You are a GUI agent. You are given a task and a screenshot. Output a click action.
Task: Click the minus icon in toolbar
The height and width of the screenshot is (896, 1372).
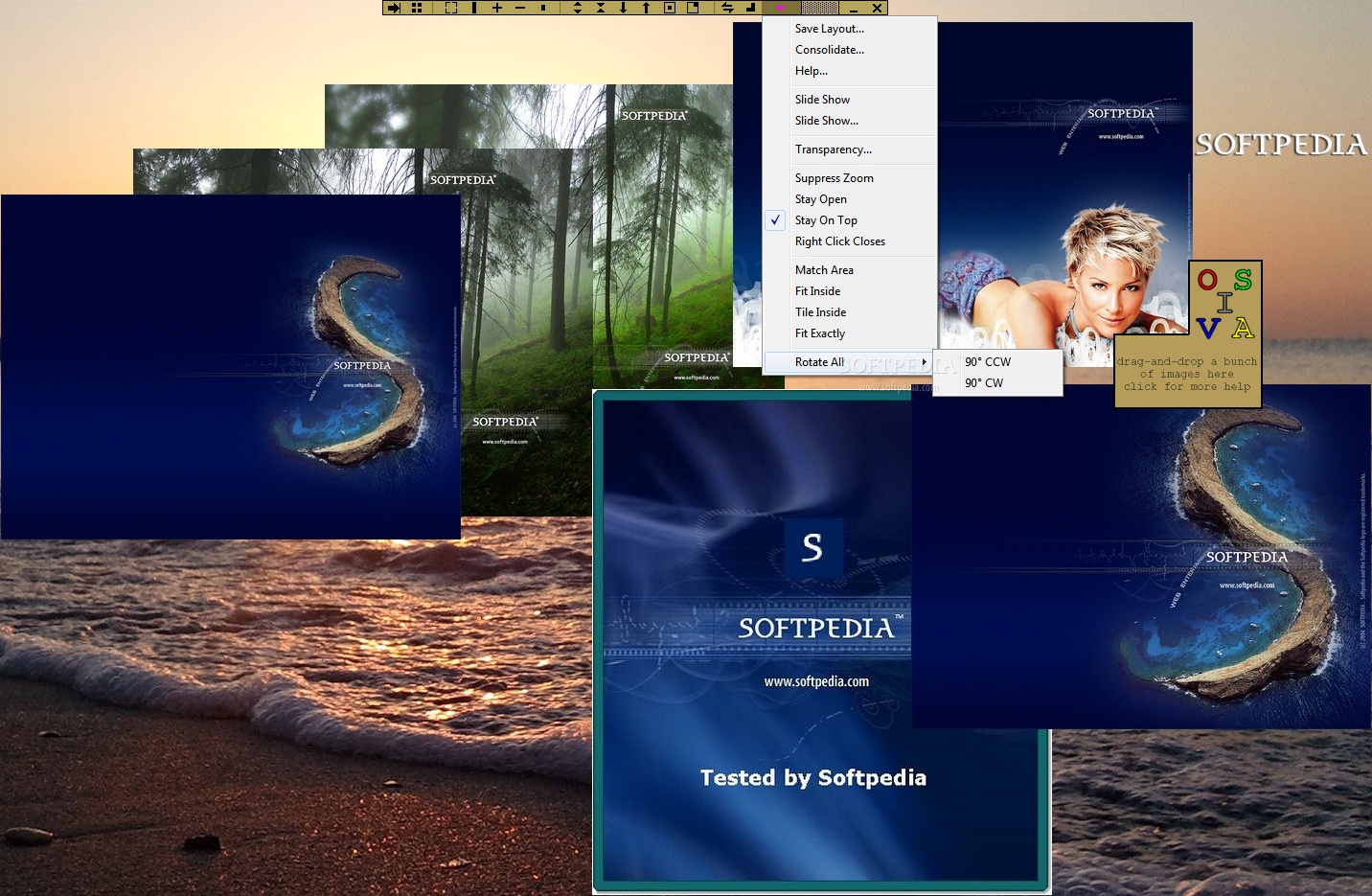(x=520, y=8)
